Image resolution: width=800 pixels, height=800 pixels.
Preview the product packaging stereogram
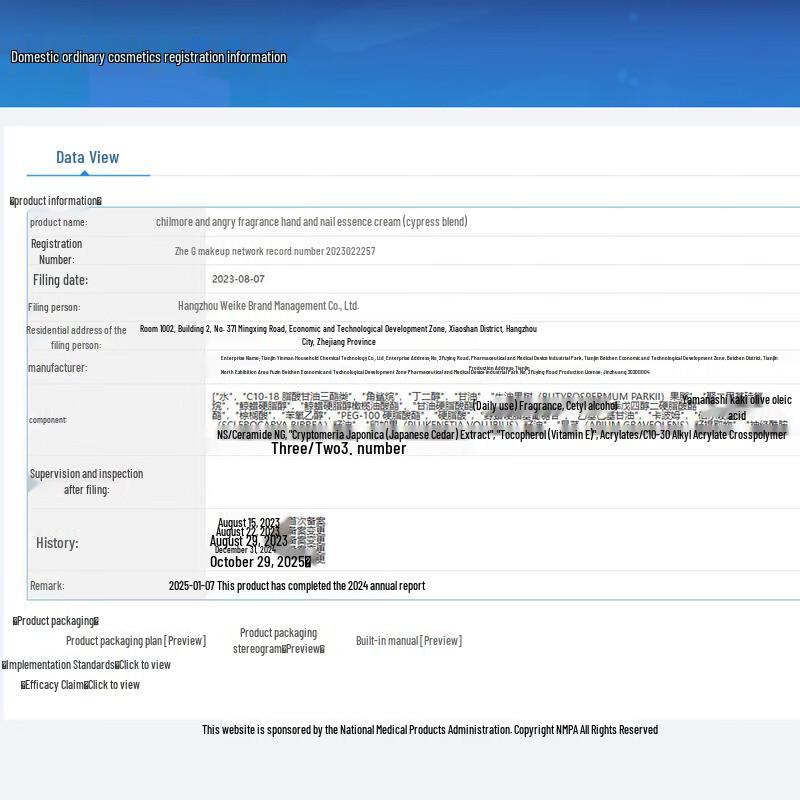tap(278, 641)
